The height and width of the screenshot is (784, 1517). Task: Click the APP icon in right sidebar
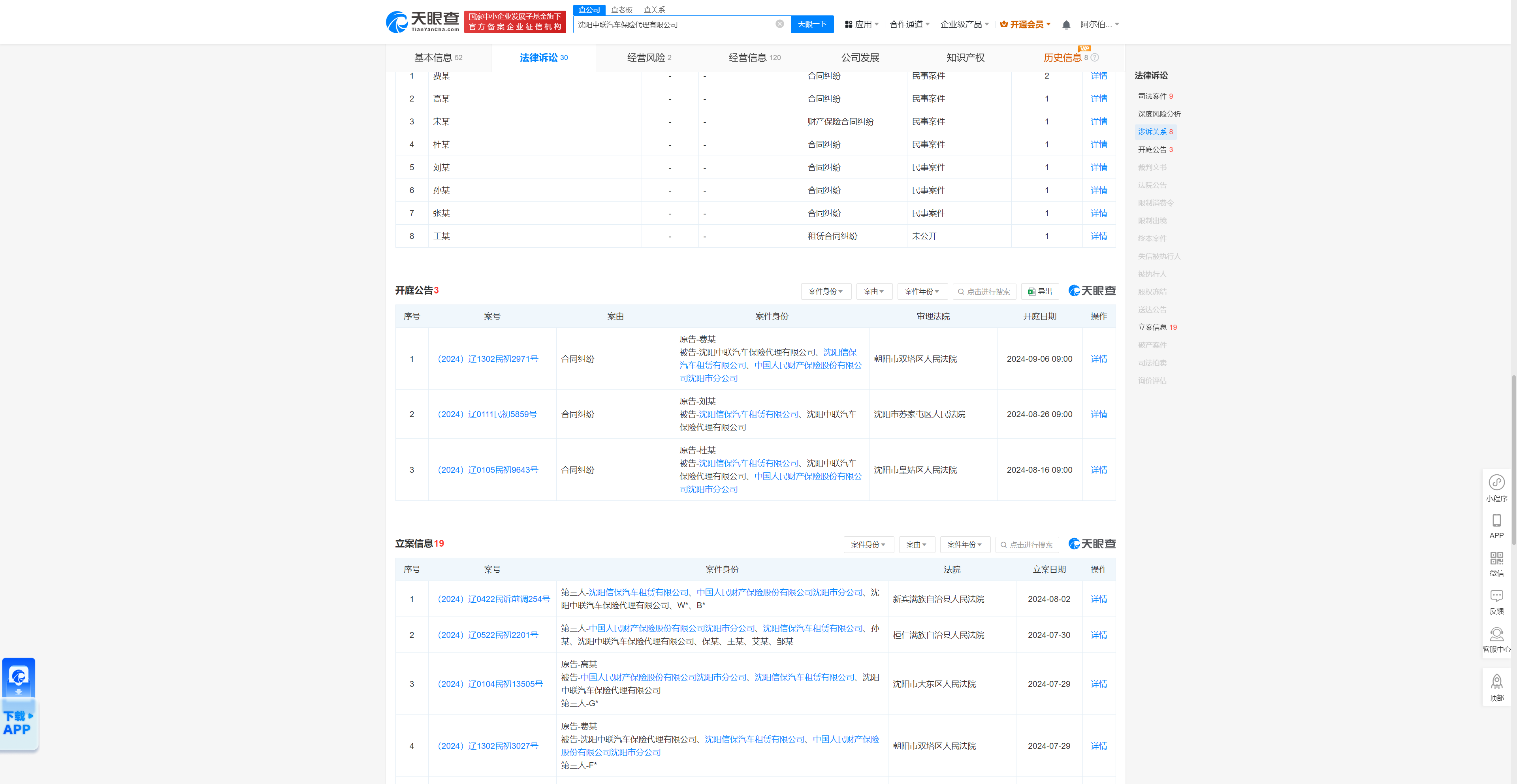click(1497, 526)
